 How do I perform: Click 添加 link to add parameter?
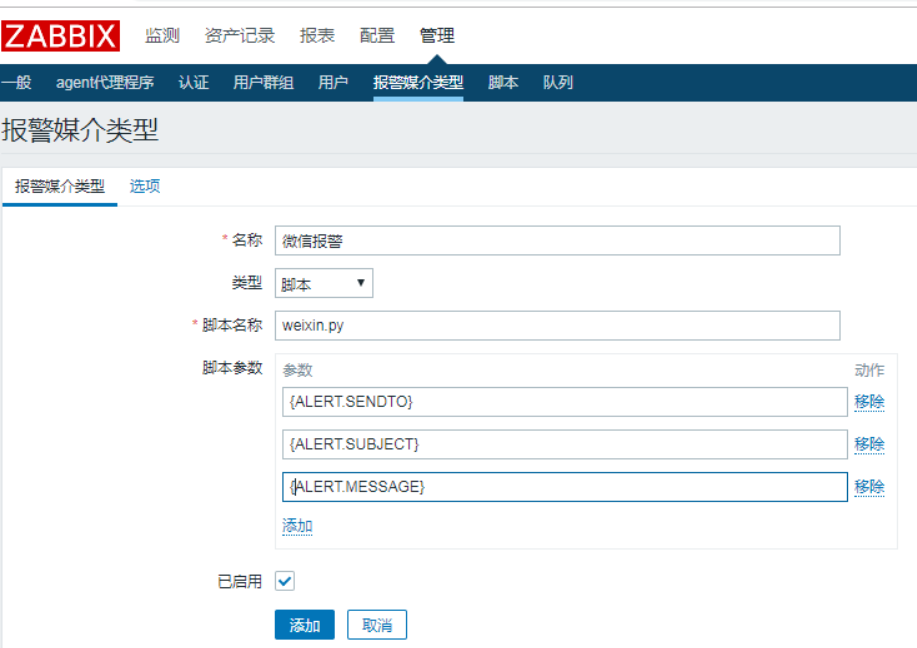tap(297, 526)
